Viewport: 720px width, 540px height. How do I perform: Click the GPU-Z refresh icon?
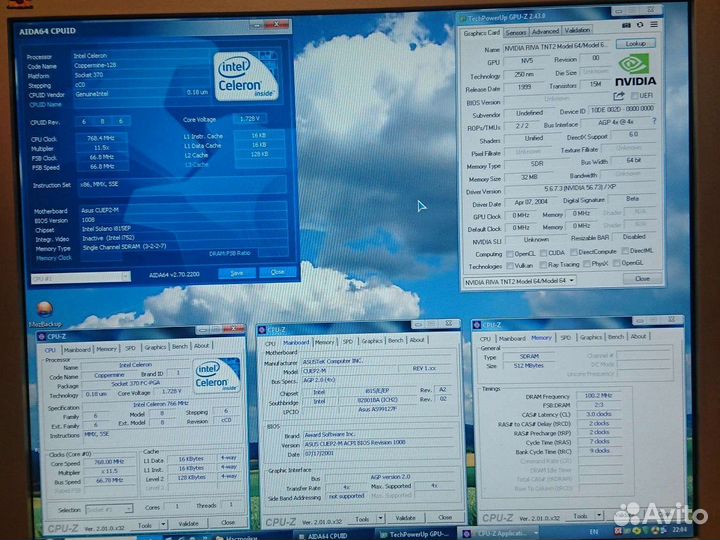640,25
